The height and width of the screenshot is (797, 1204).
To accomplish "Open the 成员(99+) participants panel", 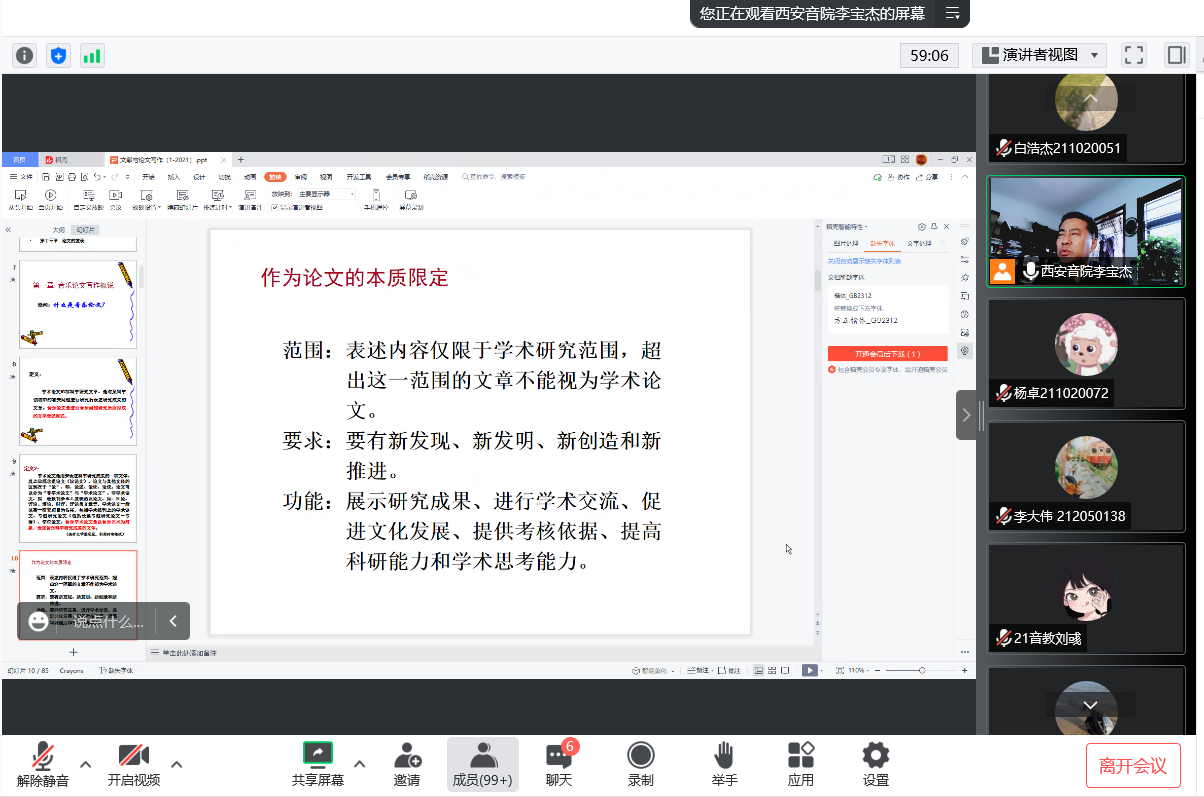I will click(x=483, y=764).
